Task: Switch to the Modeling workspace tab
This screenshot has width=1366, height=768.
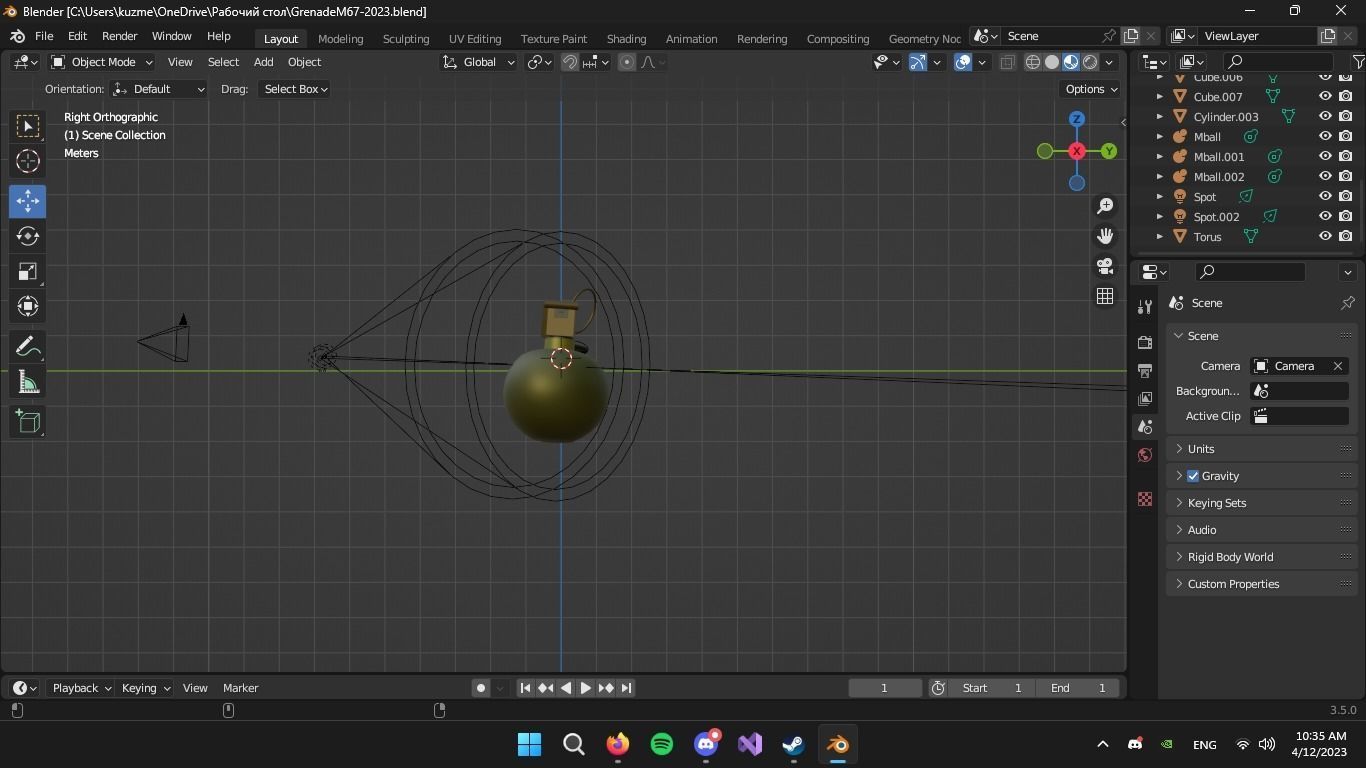Action: [x=340, y=39]
